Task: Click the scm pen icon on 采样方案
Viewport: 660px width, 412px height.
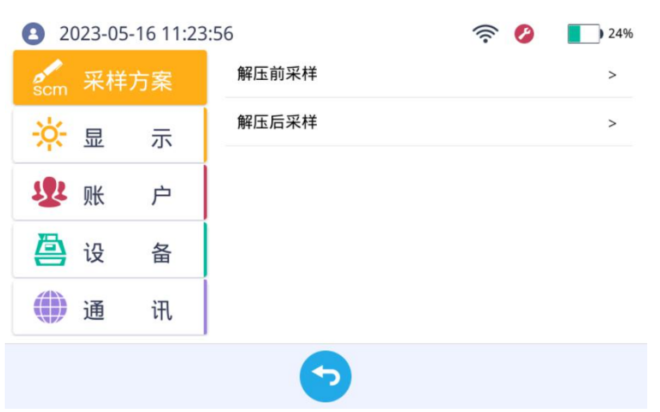Action: (x=49, y=79)
